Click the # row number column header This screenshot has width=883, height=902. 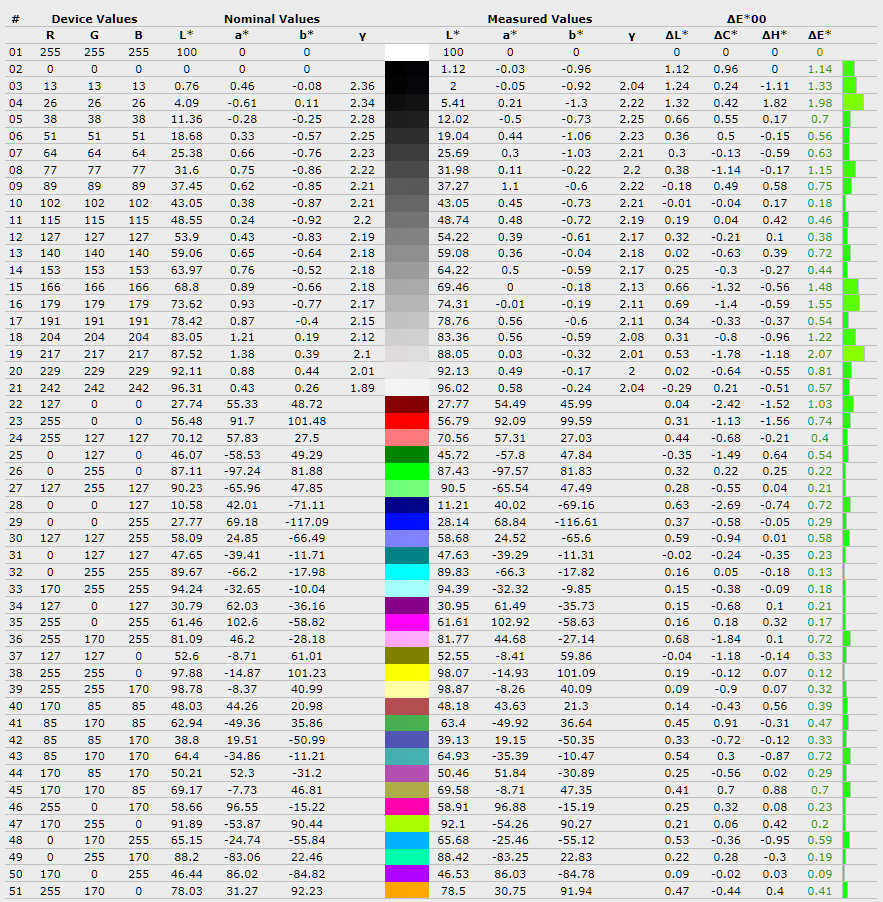(x=15, y=19)
